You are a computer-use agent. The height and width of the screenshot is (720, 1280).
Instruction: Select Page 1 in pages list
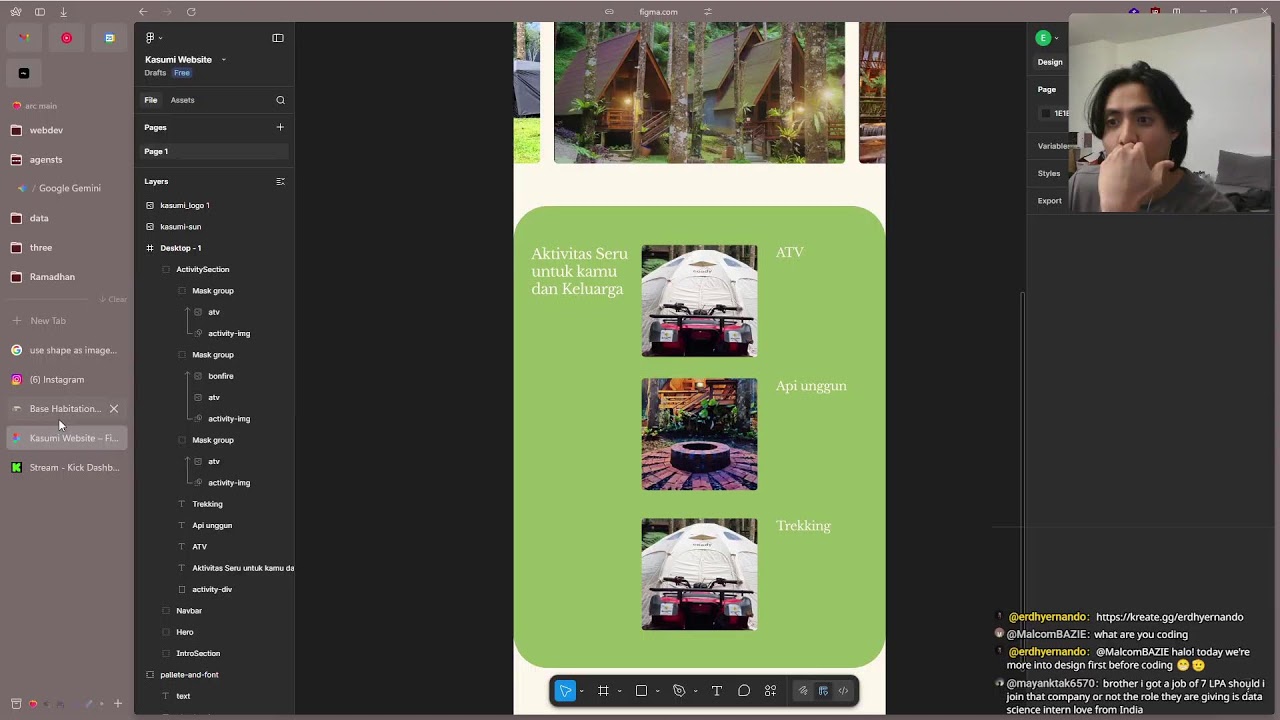[215, 151]
